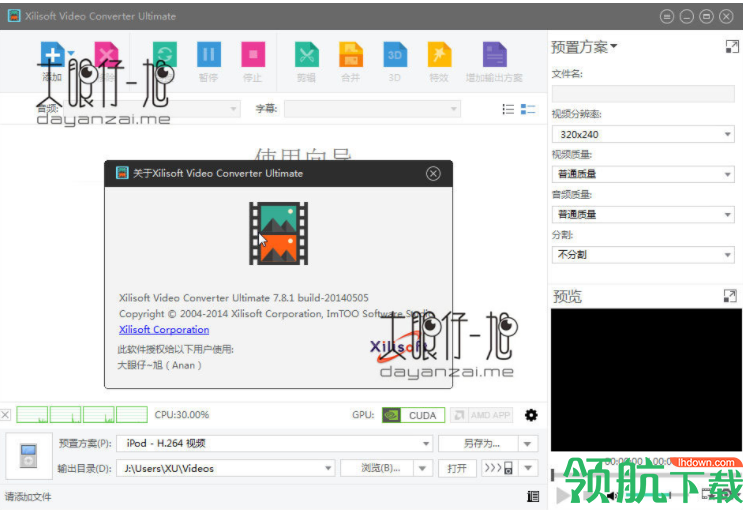Expand the preview panel

[x=730, y=296]
